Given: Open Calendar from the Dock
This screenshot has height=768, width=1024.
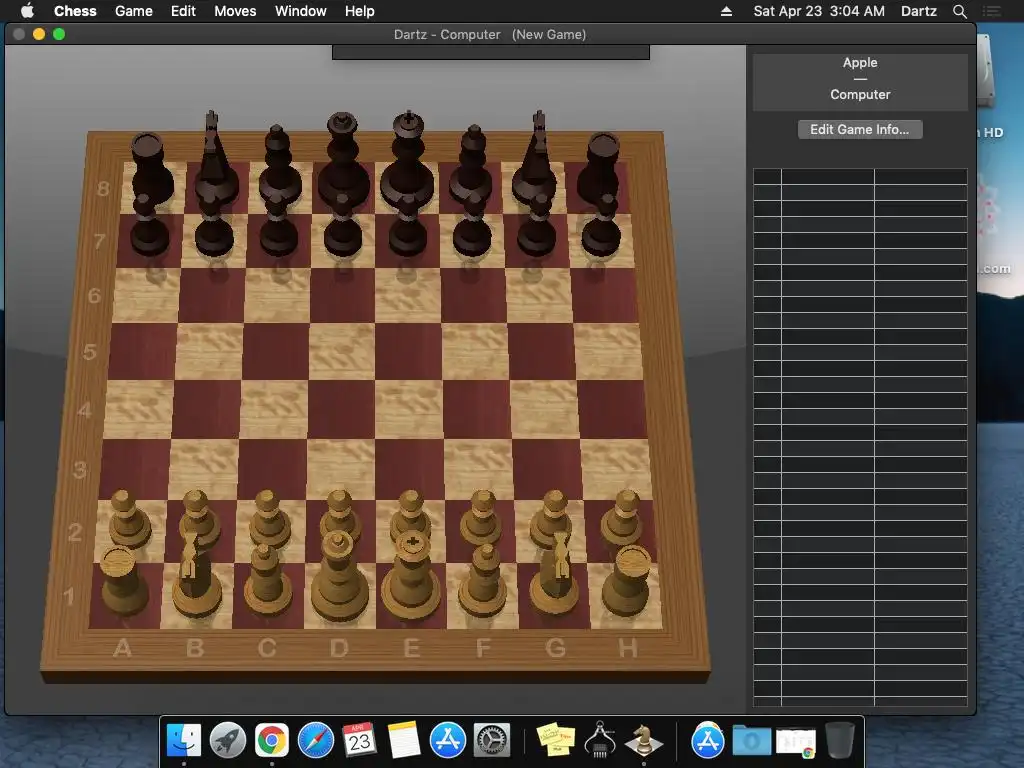Looking at the screenshot, I should [359, 740].
